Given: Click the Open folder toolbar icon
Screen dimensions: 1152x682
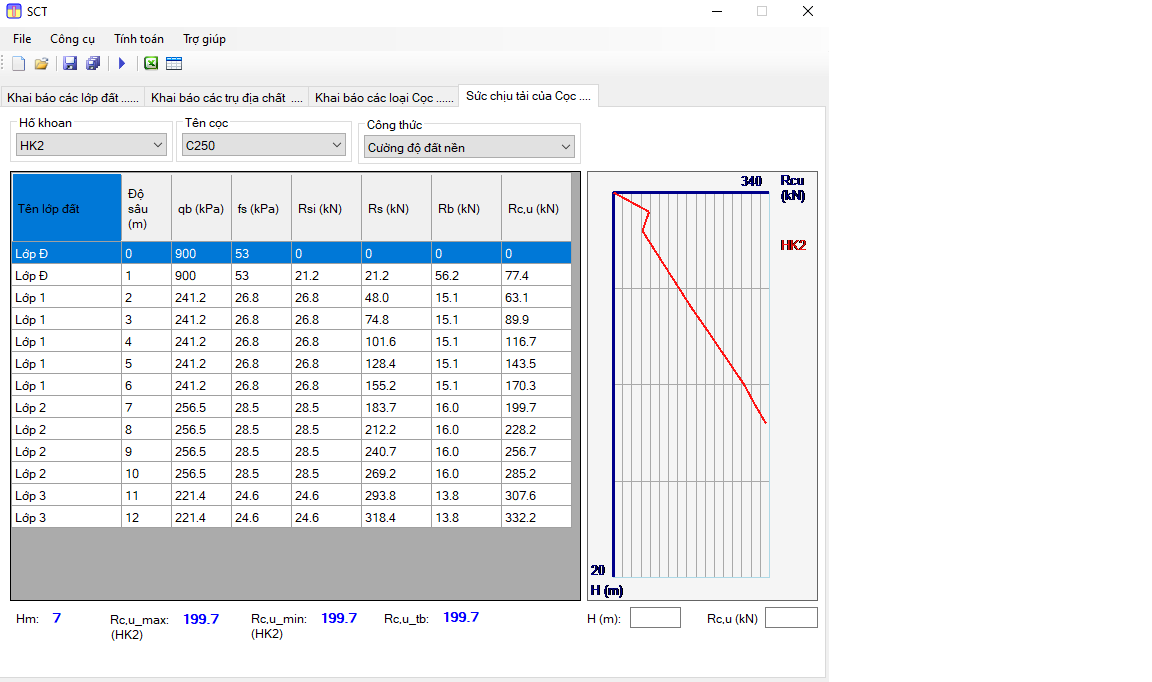Looking at the screenshot, I should pyautogui.click(x=41, y=64).
